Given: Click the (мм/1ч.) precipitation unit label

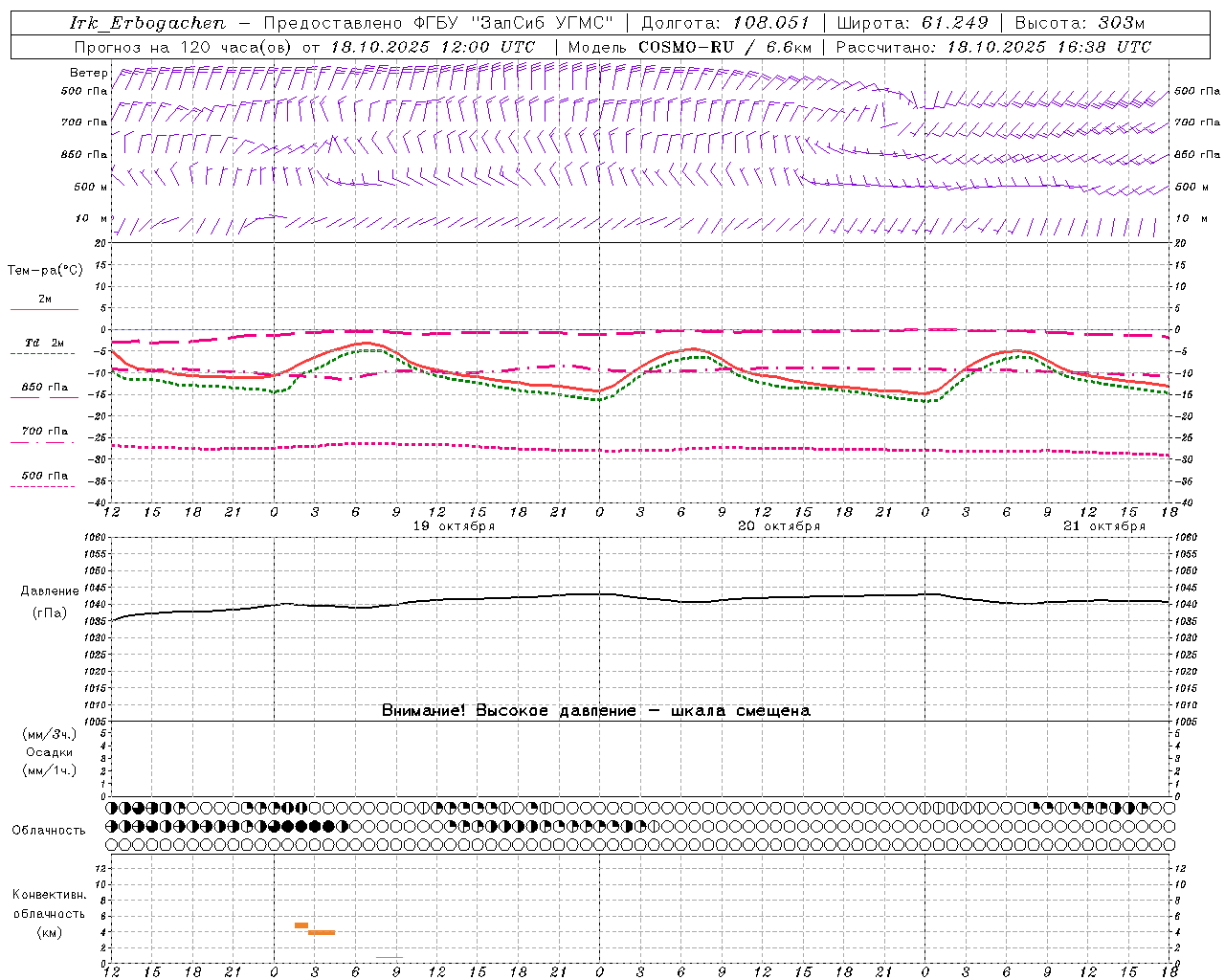Looking at the screenshot, I should (x=50, y=770).
